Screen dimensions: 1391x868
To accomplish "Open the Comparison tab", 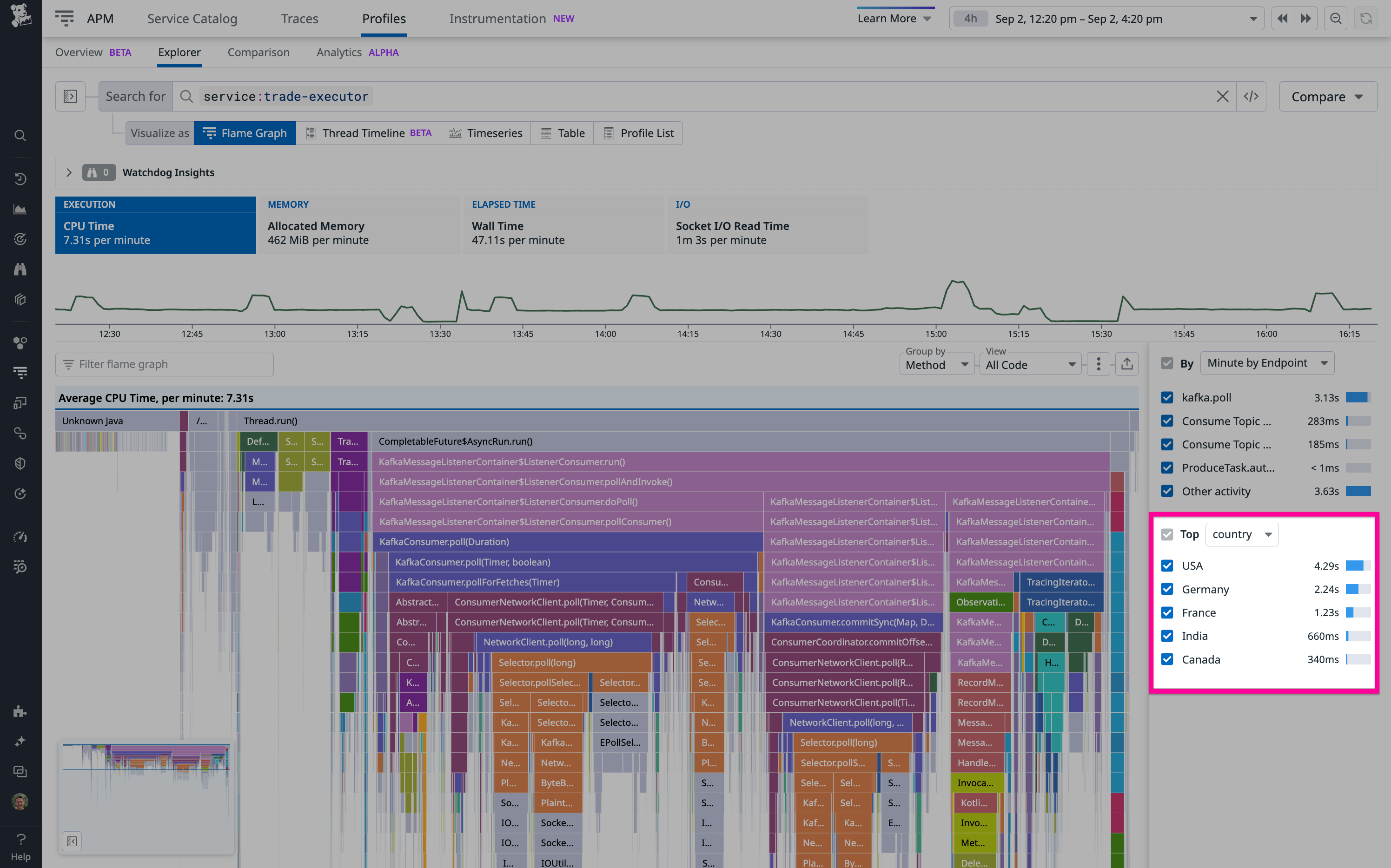I will [258, 52].
